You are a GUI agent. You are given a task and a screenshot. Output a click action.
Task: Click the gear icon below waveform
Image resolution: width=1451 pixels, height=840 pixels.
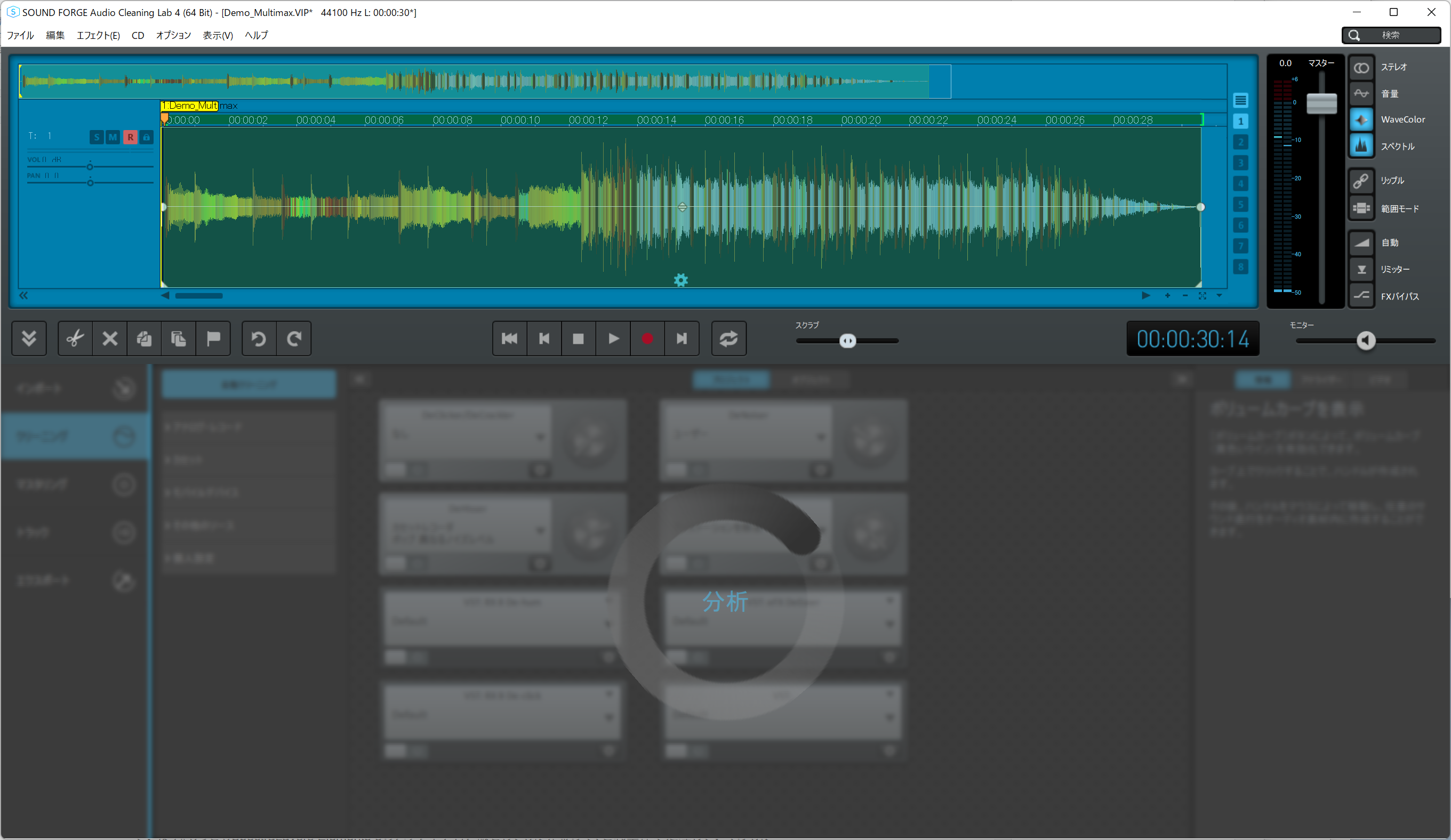pyautogui.click(x=680, y=280)
